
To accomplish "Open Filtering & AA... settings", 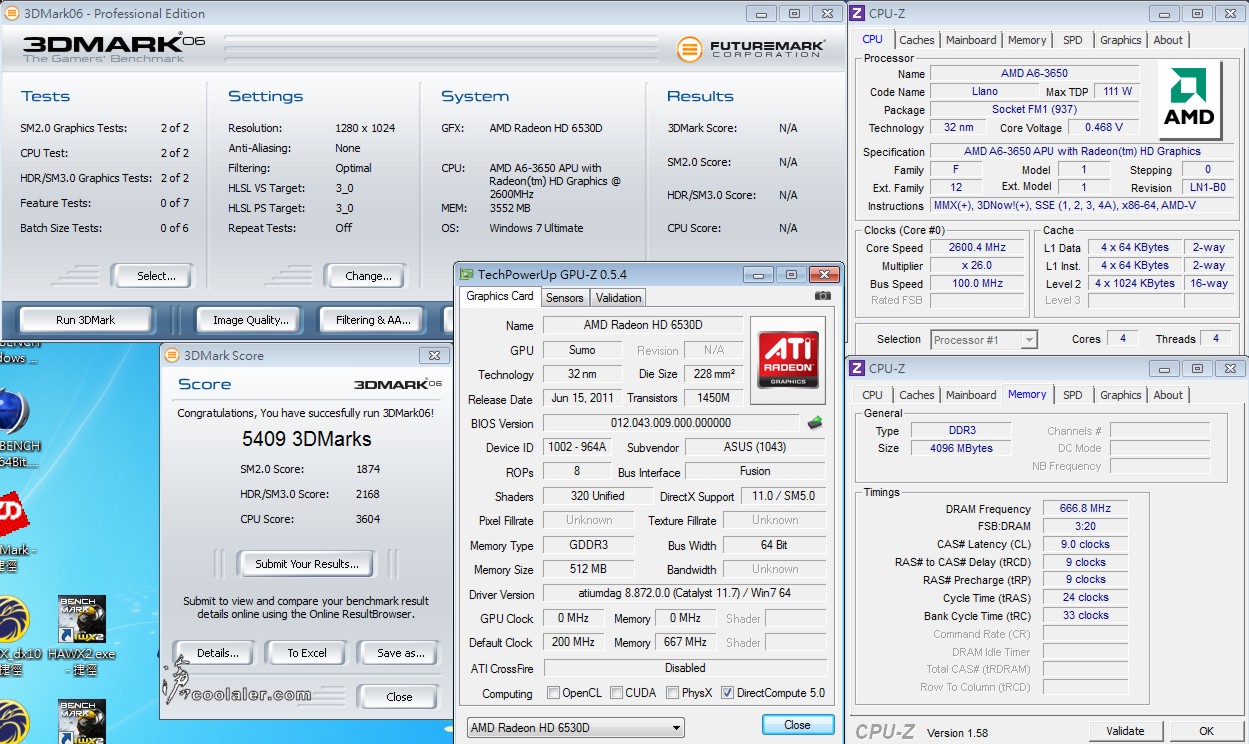I will tap(374, 320).
